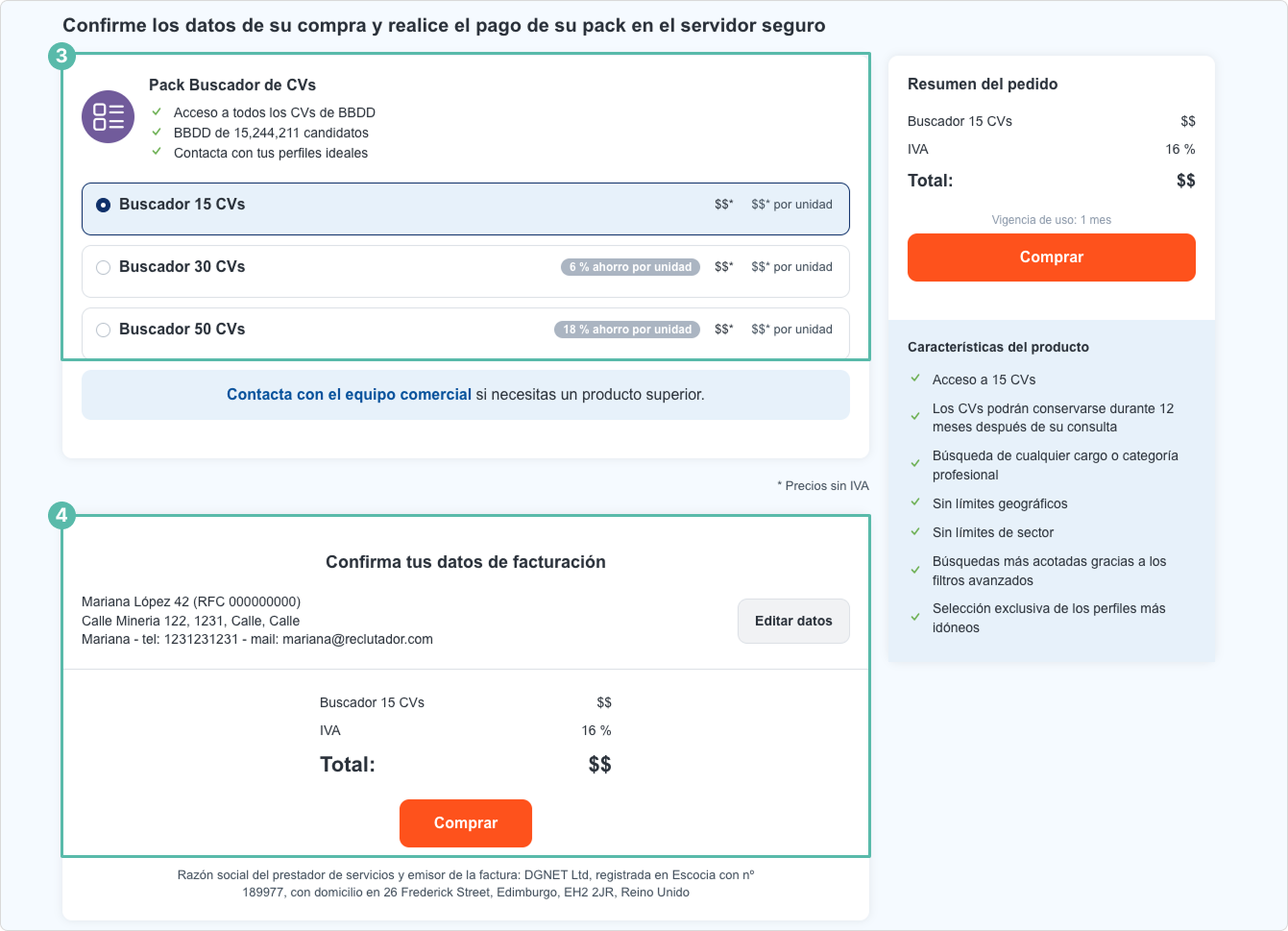
Task: Click the step 3 numbered badge
Action: [62, 57]
